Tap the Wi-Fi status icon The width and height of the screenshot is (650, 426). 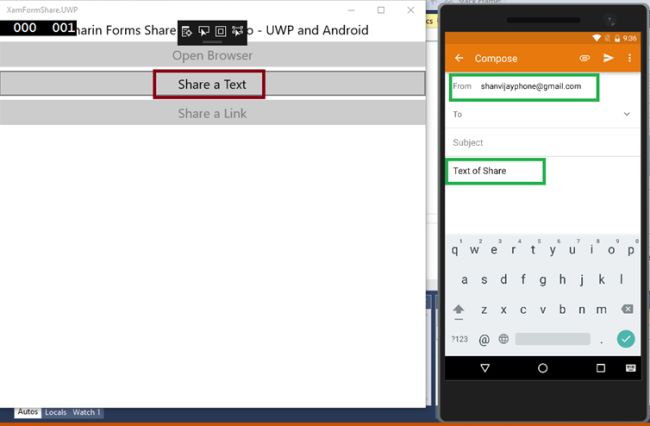coord(596,38)
